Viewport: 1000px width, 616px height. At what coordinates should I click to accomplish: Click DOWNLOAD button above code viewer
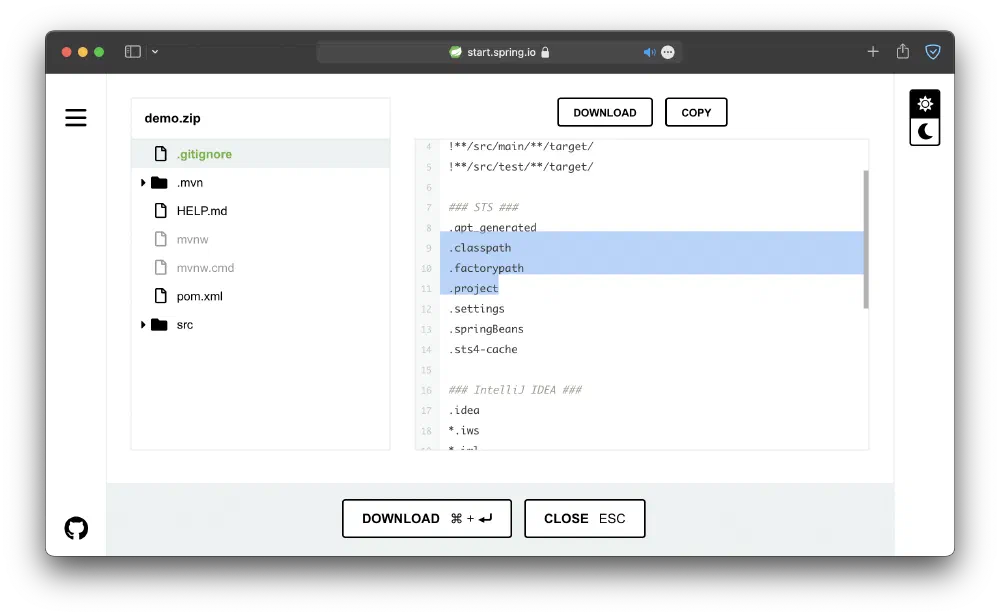(604, 113)
